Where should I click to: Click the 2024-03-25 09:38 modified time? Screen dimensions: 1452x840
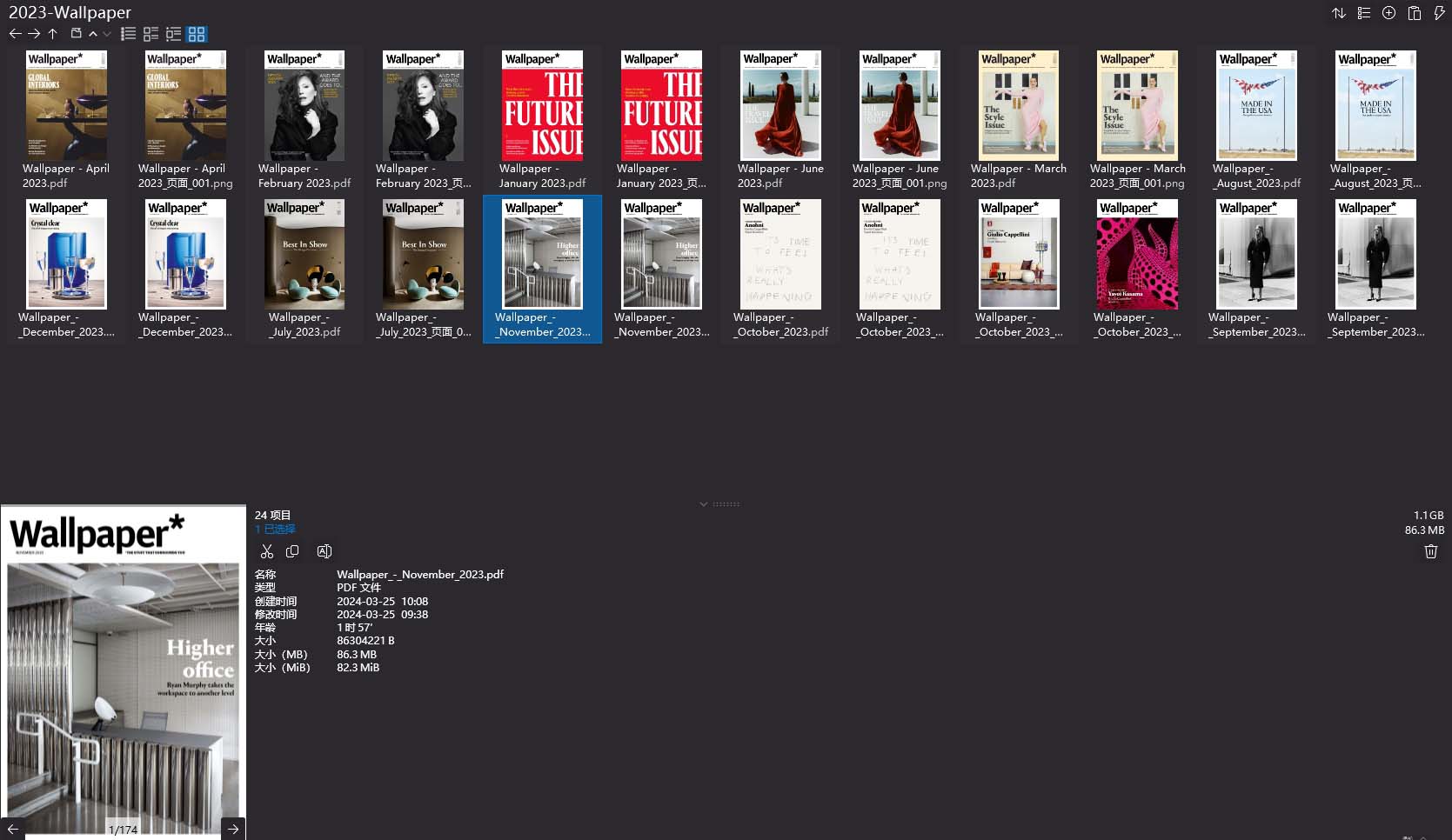(x=382, y=615)
